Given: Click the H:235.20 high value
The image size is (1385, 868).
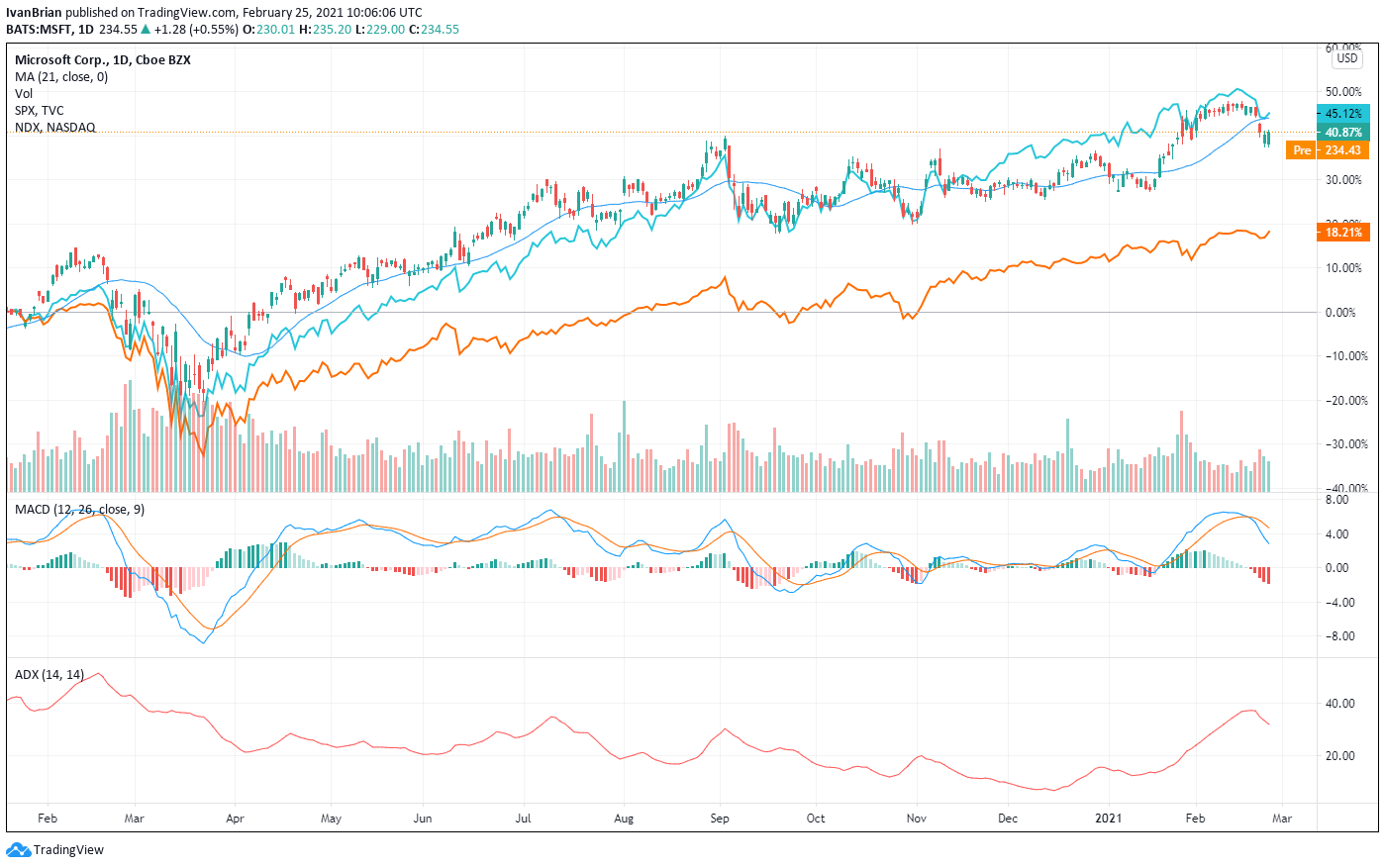Looking at the screenshot, I should click(x=326, y=29).
